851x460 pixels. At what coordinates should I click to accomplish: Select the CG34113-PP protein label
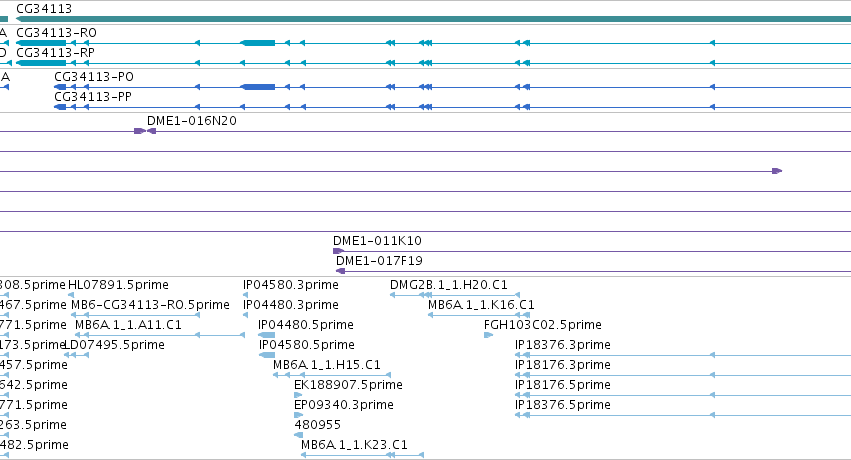pyautogui.click(x=93, y=97)
